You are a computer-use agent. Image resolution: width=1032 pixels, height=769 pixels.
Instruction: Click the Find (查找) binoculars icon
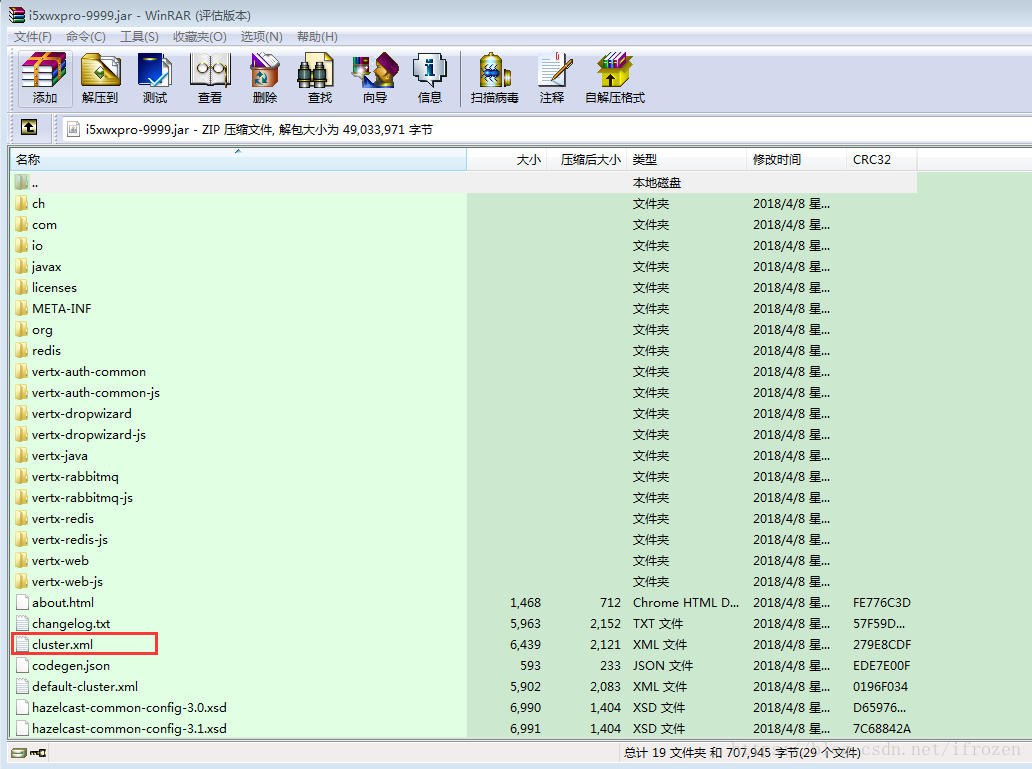320,78
